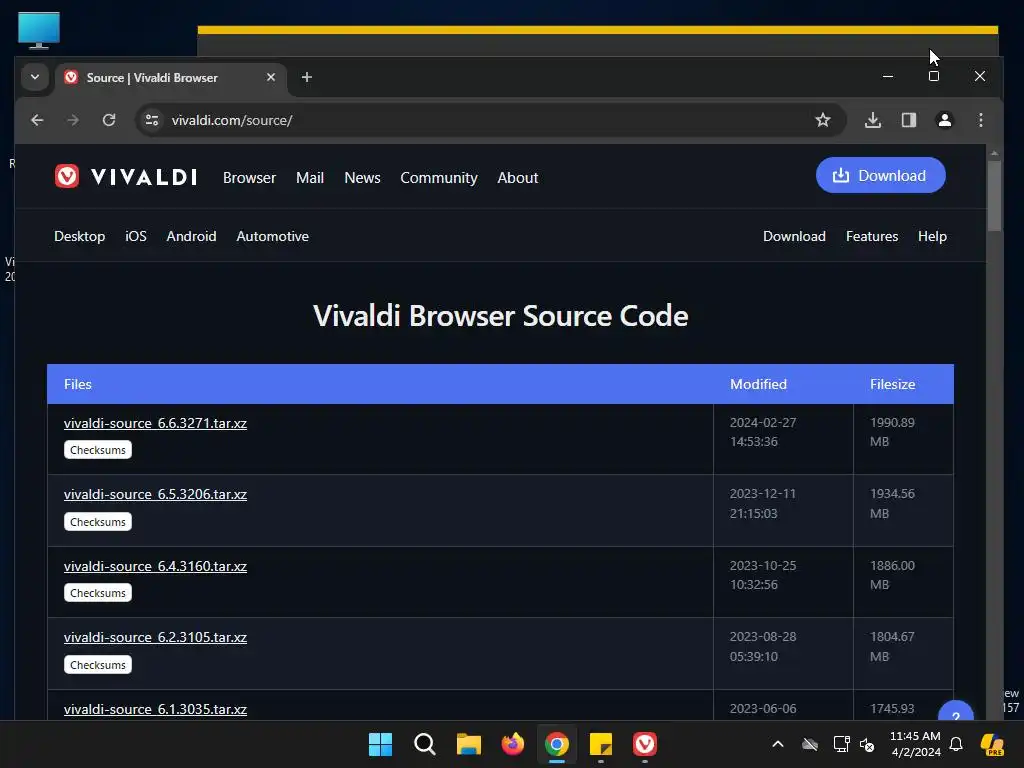
Task: Open the network display tray icon
Action: tap(841, 744)
